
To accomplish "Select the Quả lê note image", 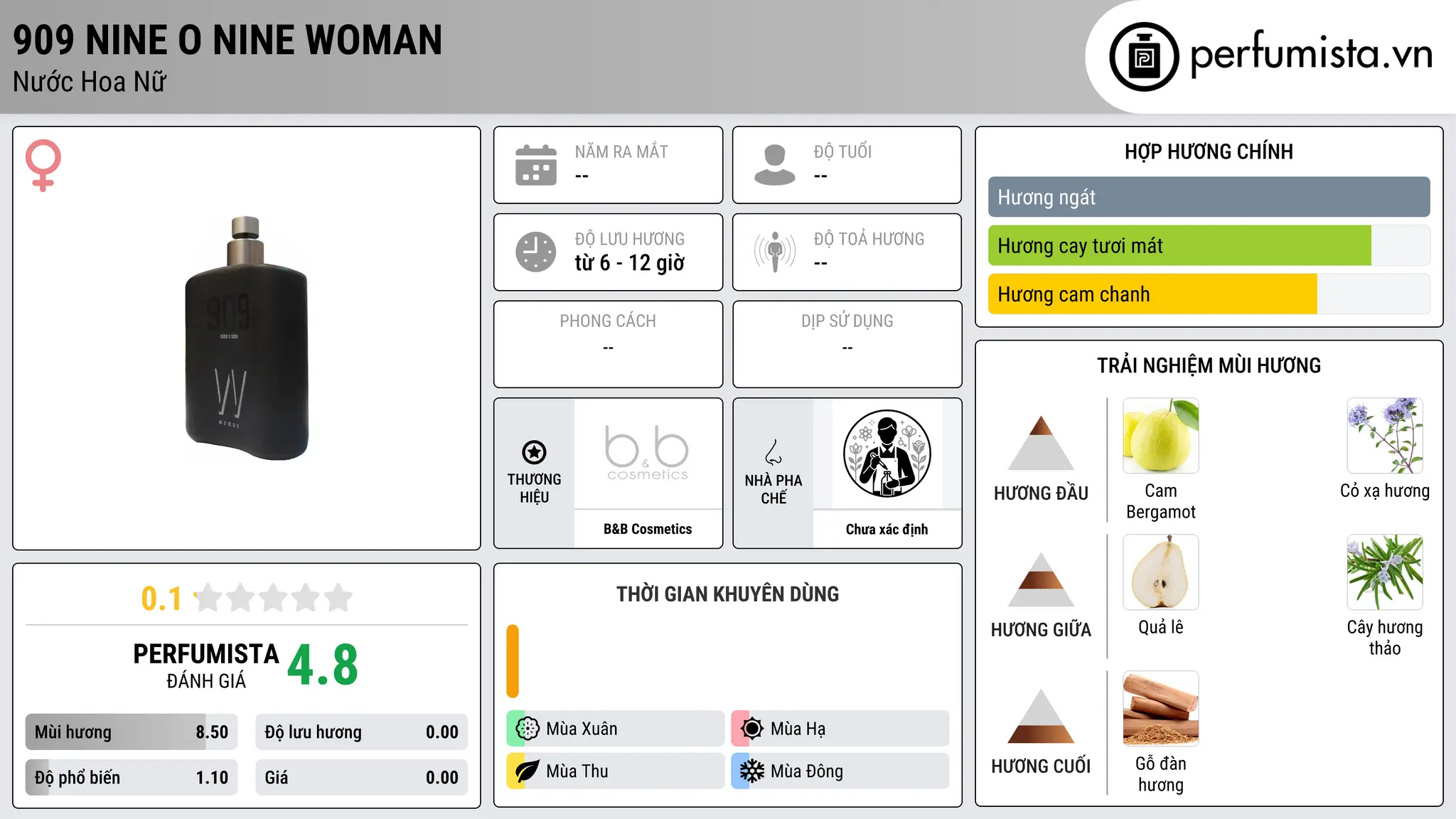I will tap(1161, 572).
